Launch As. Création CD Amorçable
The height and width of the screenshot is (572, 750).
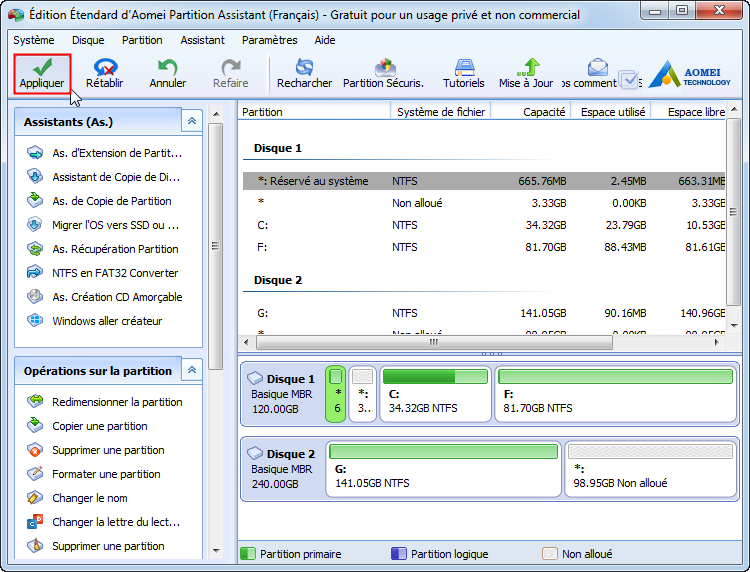point(105,297)
